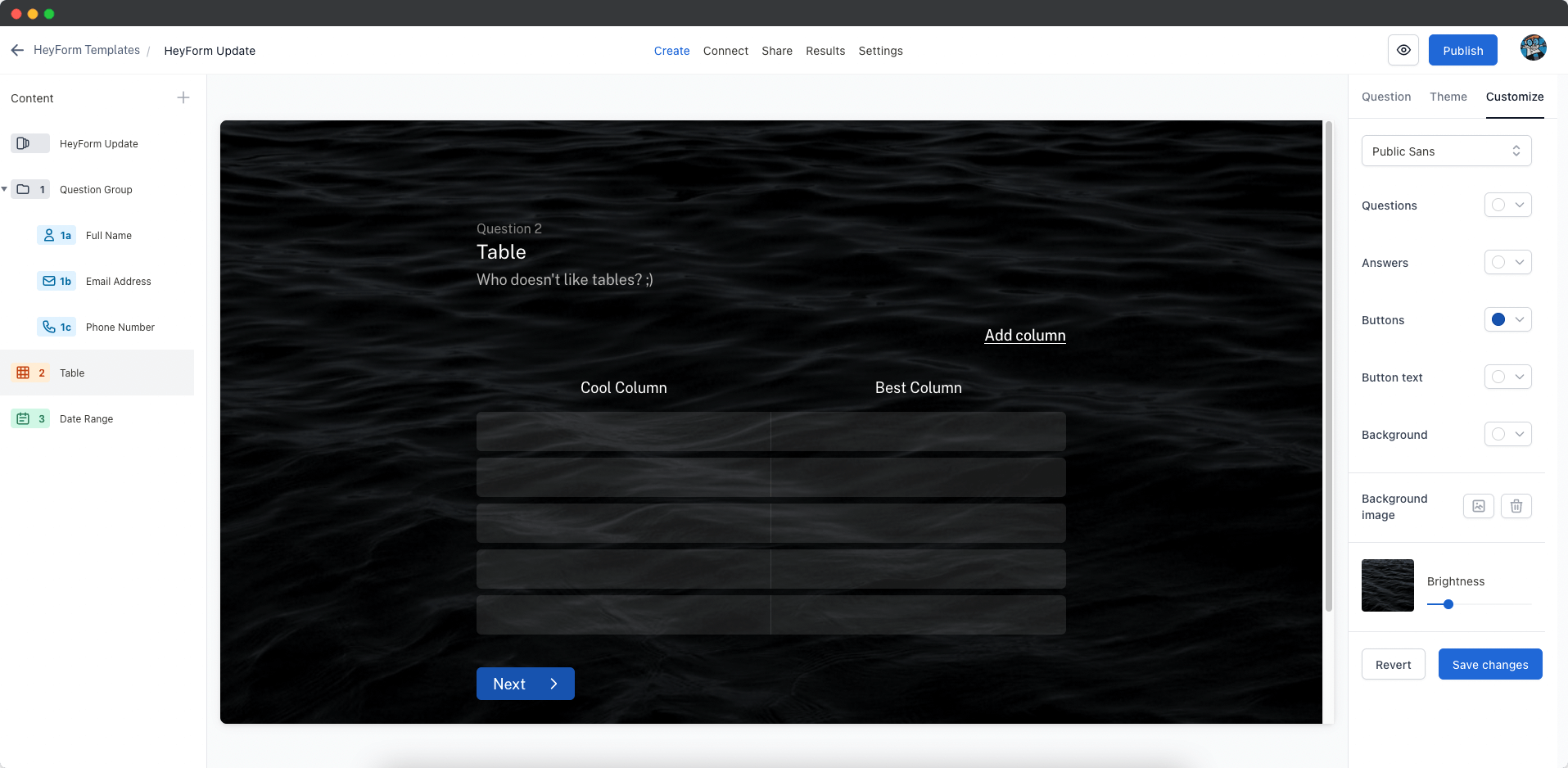Click the Date Range calendar icon badge
Viewport: 1568px width, 768px height.
pyautogui.click(x=30, y=418)
